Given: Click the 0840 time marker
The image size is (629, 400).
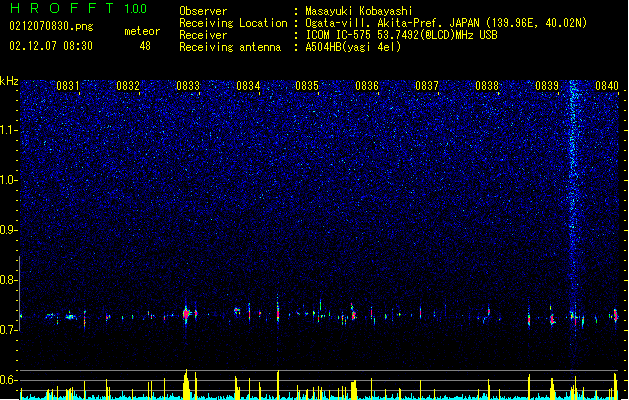Looking at the screenshot, I should pyautogui.click(x=607, y=86).
